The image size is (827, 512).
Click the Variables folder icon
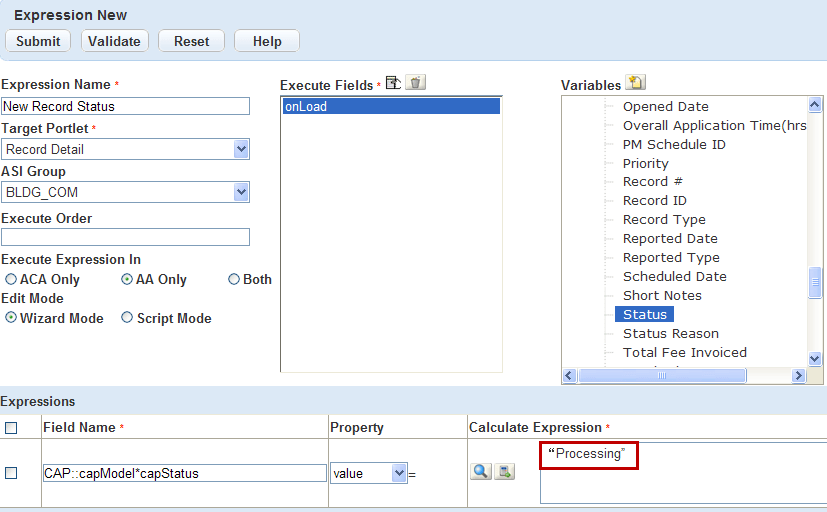(x=635, y=83)
